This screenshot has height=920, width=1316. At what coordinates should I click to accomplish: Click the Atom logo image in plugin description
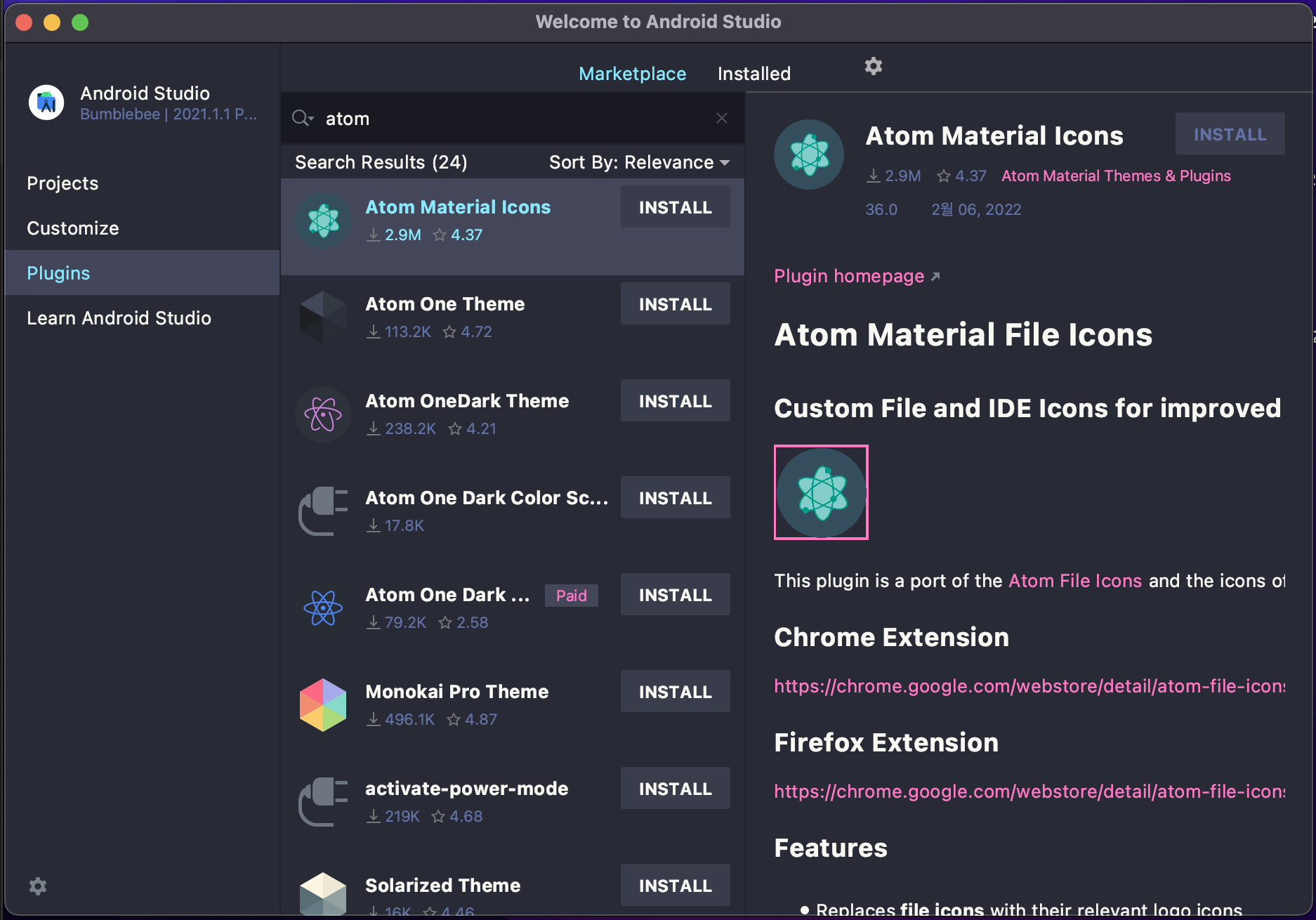(x=821, y=492)
